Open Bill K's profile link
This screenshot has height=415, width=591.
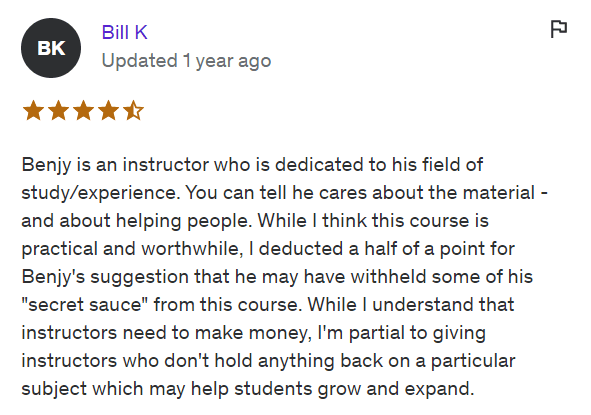click(124, 32)
